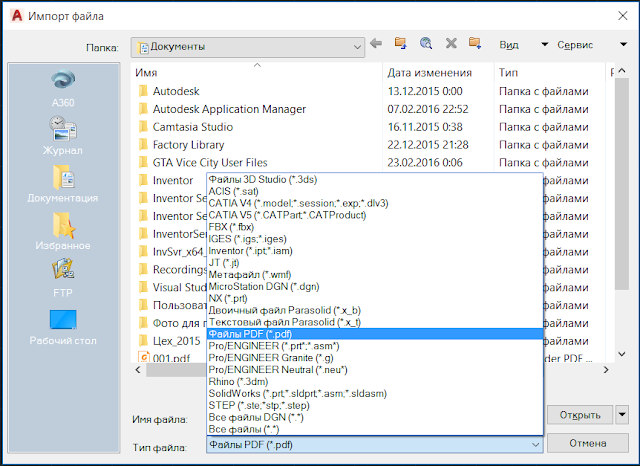Open the Избранное favorites shortcut
The image size is (640, 466).
point(63,231)
